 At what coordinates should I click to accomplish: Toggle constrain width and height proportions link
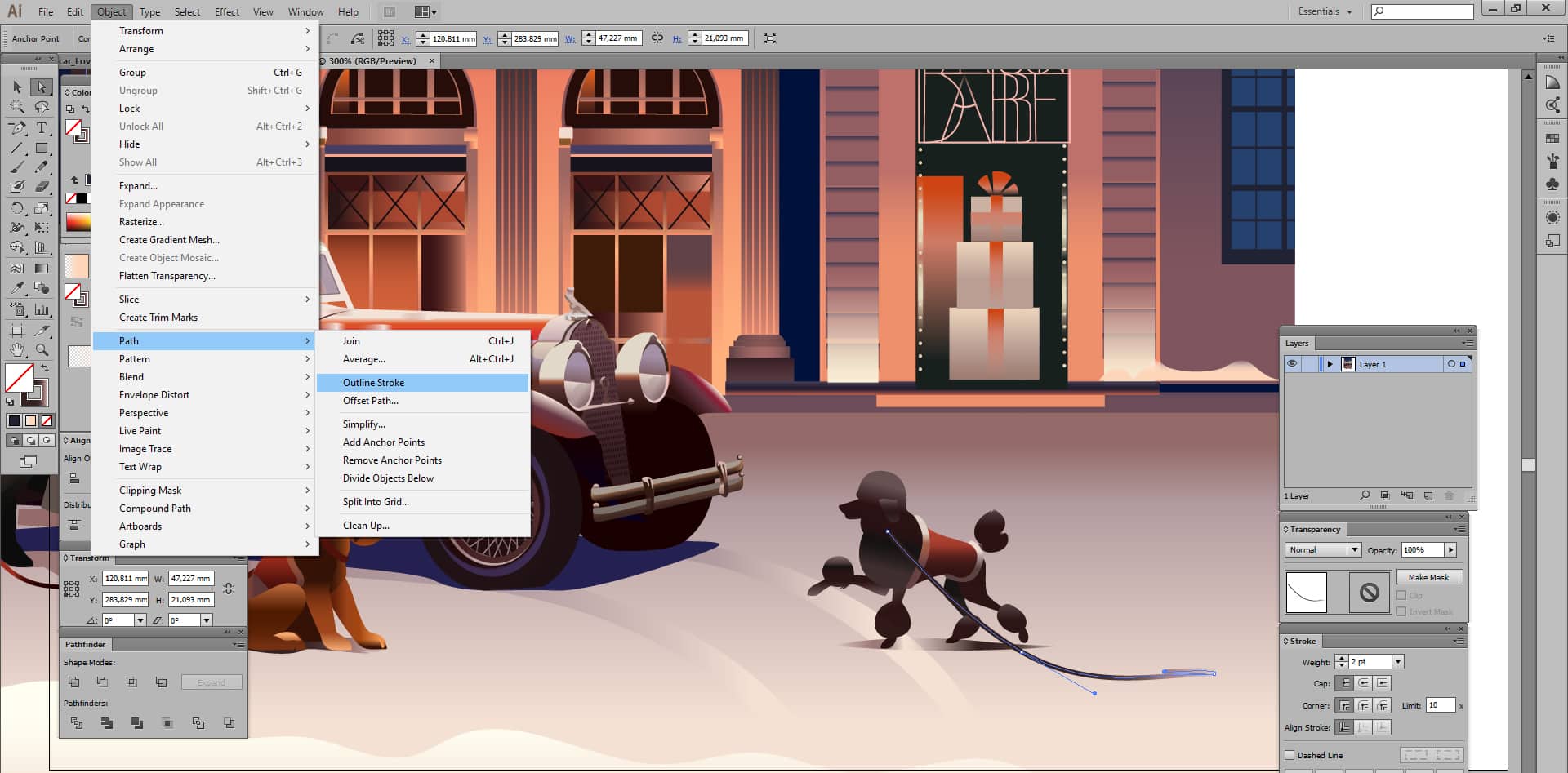tap(657, 38)
